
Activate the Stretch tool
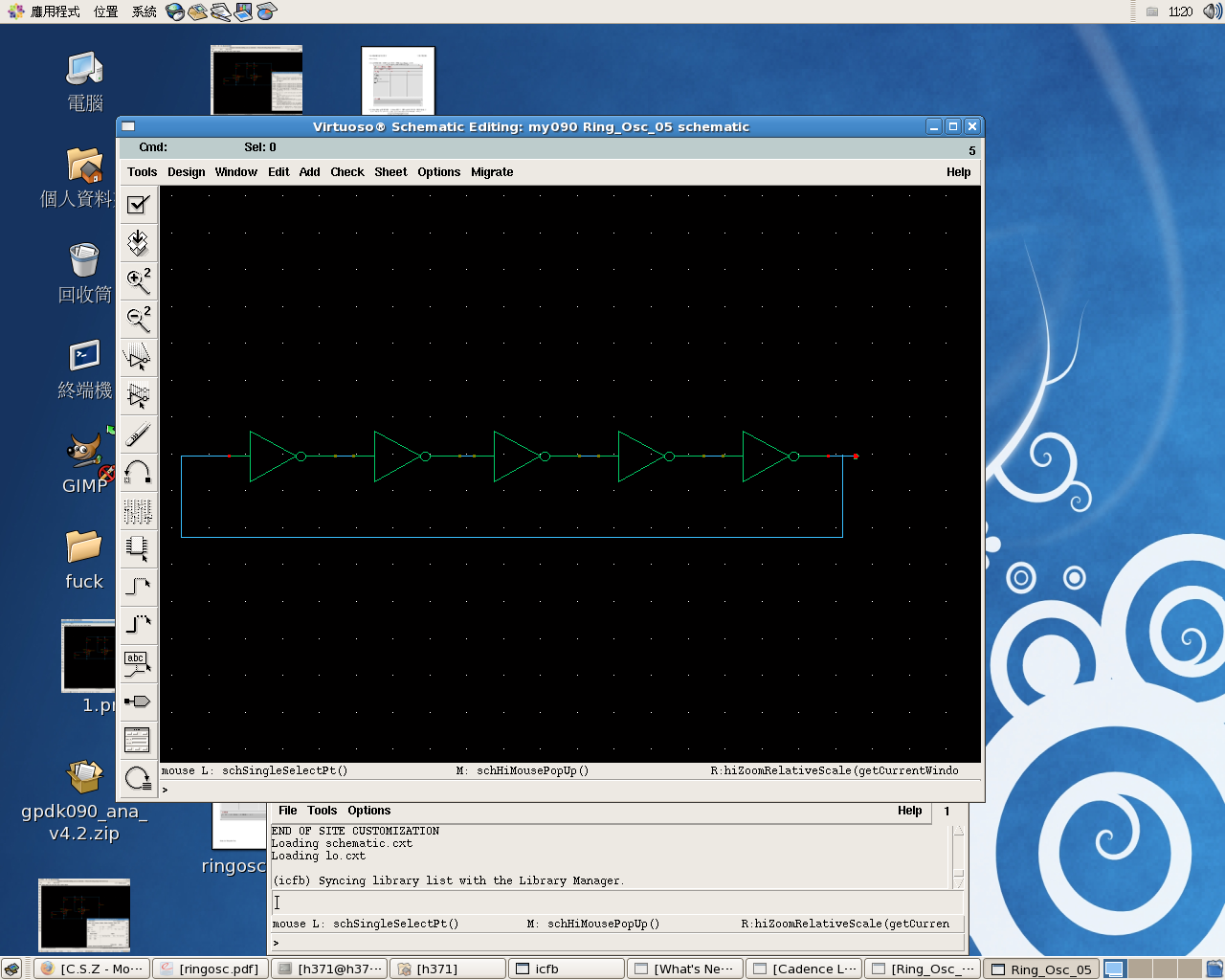click(x=138, y=357)
